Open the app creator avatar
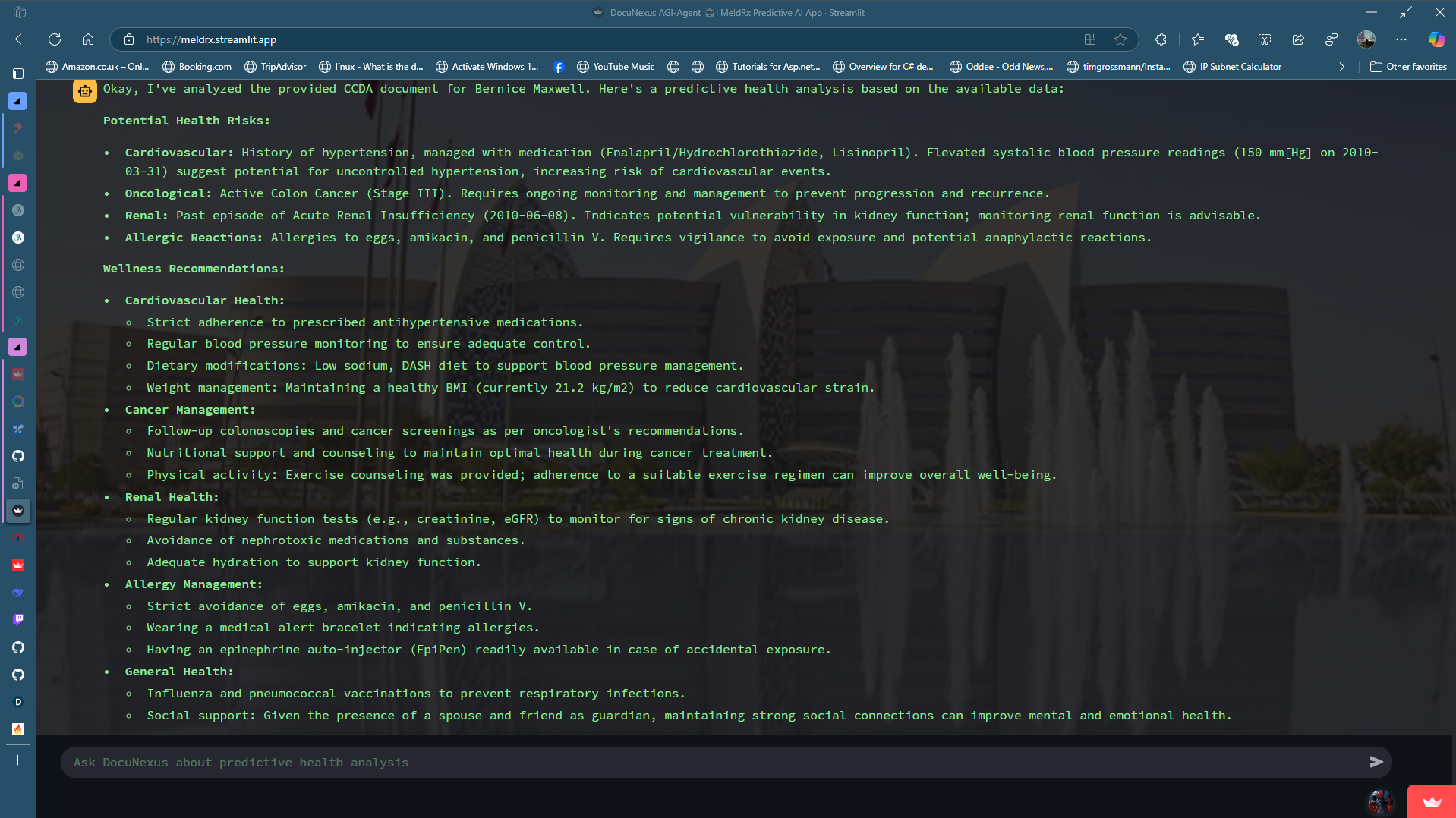The height and width of the screenshot is (818, 1456). coord(1380,801)
